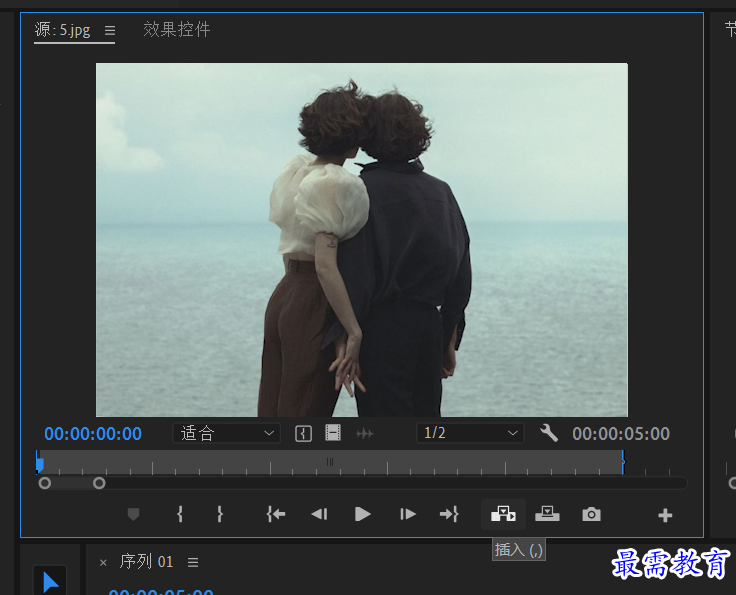This screenshot has width=736, height=595.
Task: Play the source clip
Action: click(362, 514)
